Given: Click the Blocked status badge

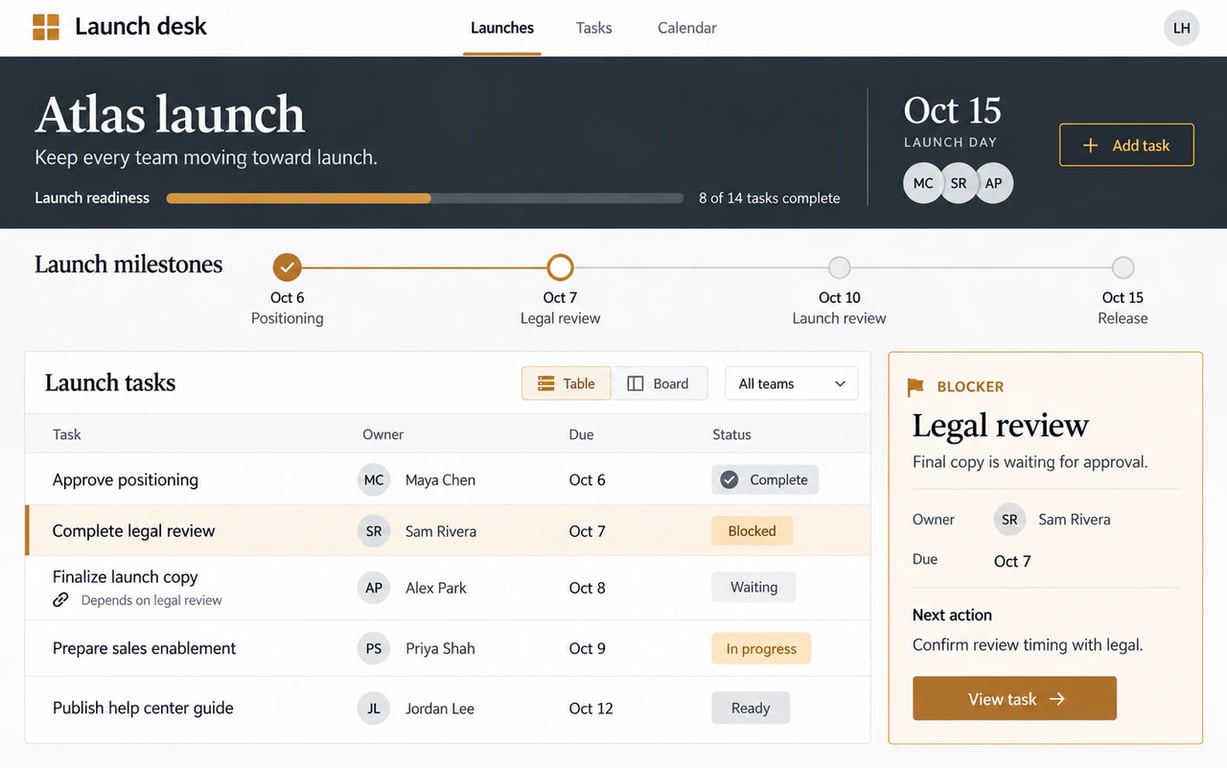Looking at the screenshot, I should pos(752,531).
